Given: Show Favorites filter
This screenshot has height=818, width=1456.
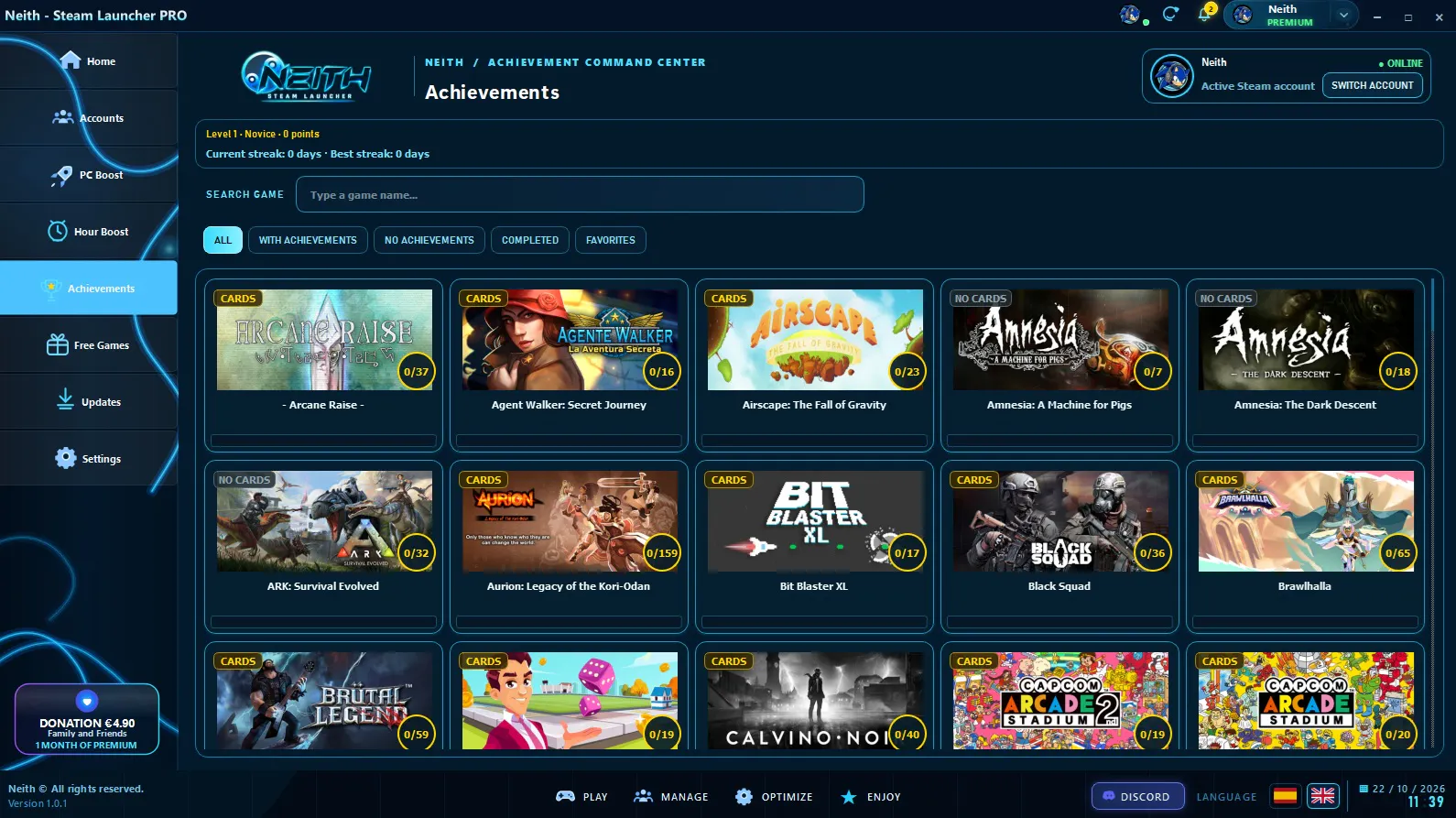Looking at the screenshot, I should 611,240.
